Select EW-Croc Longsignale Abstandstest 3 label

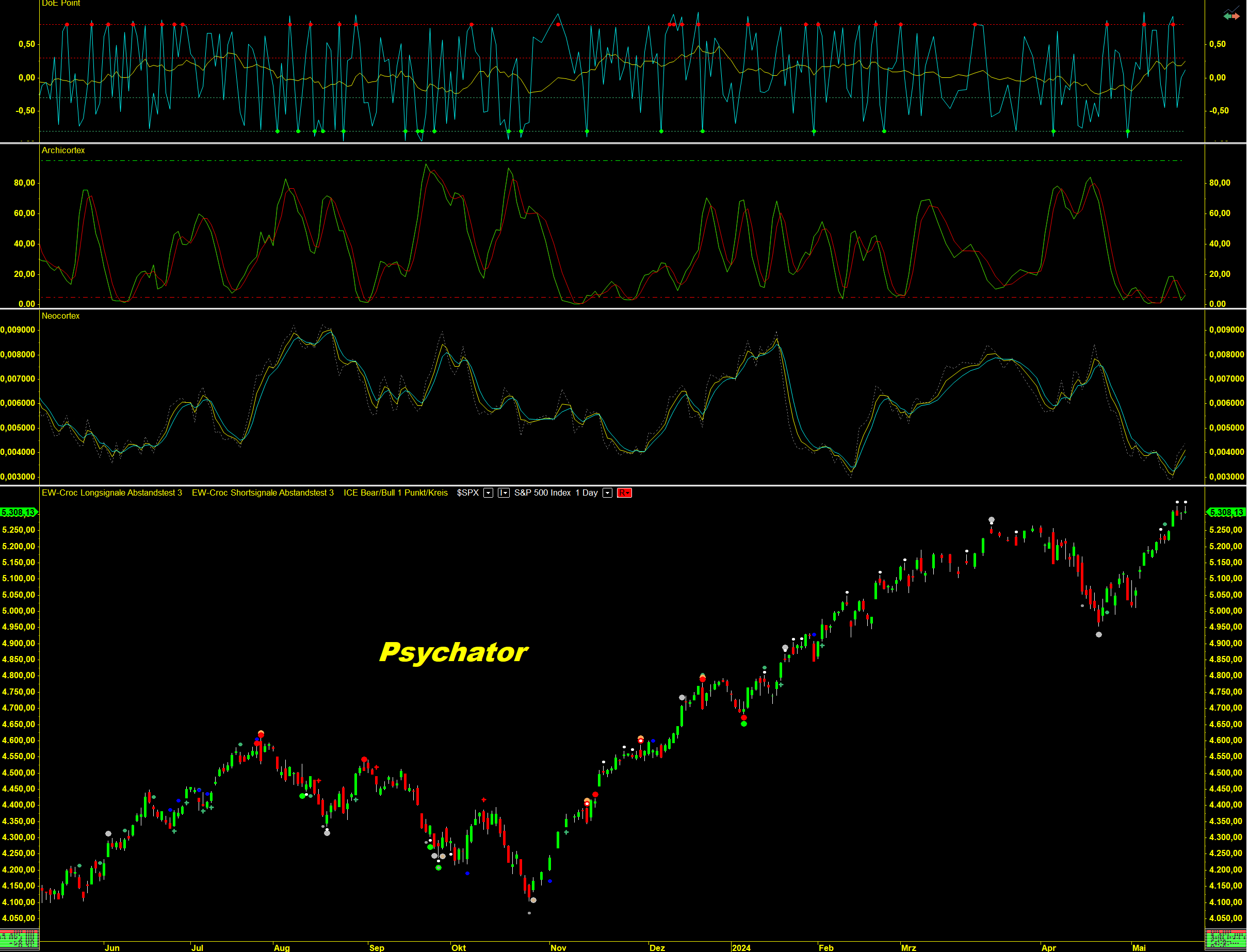(x=111, y=493)
